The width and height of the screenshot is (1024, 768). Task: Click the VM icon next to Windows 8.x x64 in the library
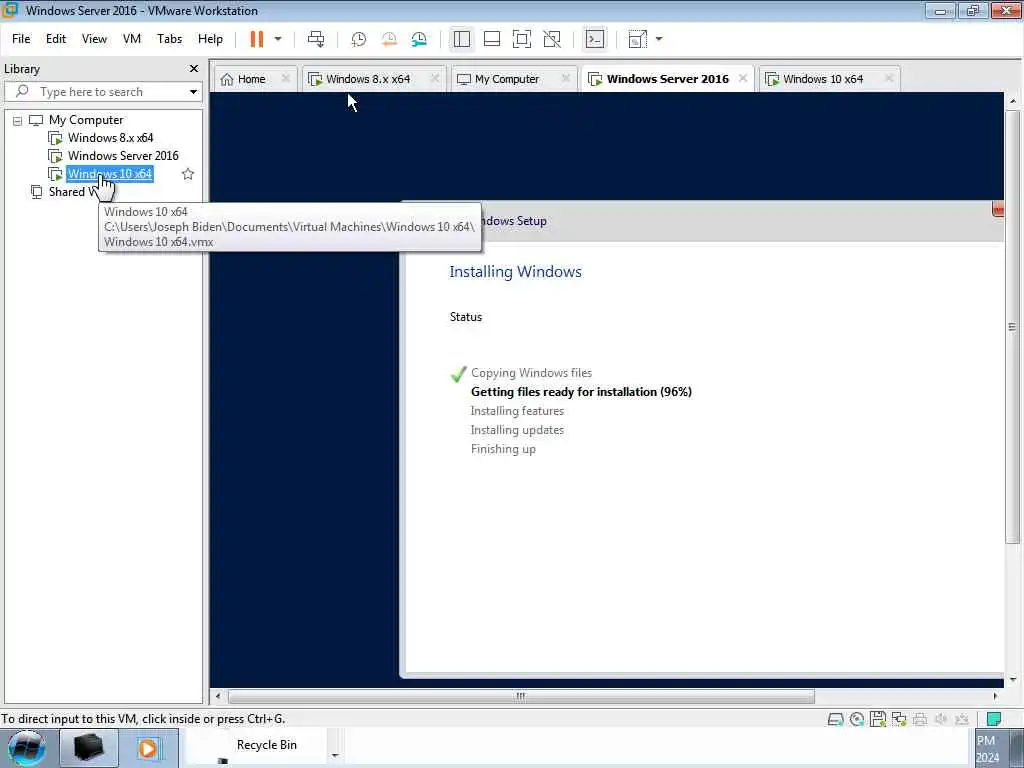[56, 138]
